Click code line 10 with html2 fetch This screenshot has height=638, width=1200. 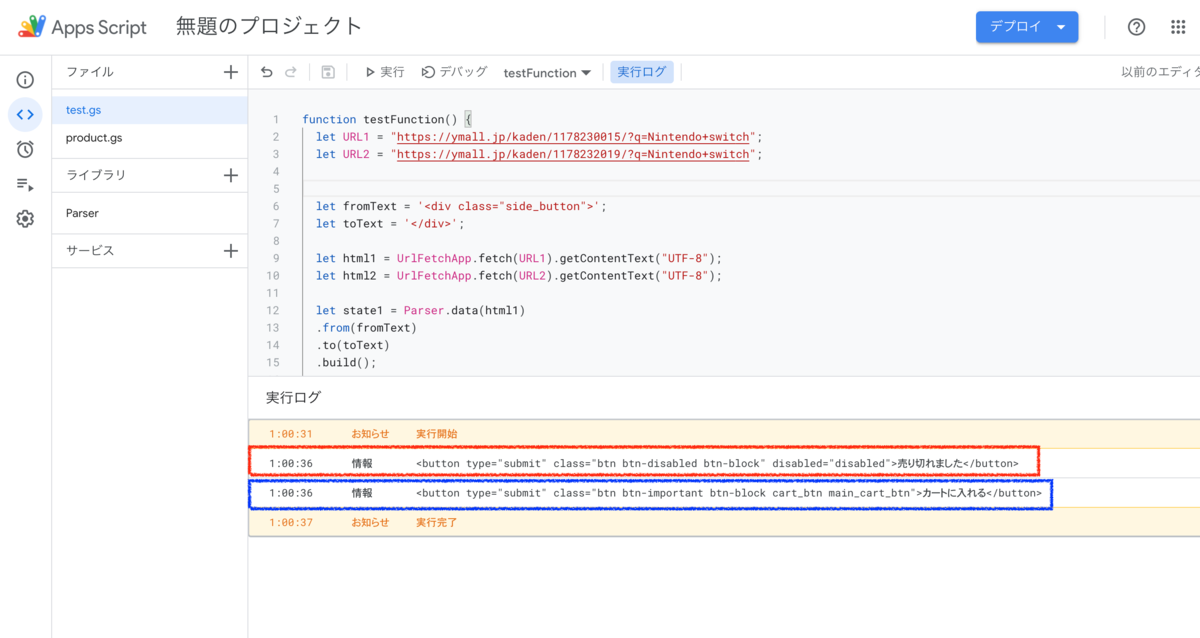(x=518, y=276)
